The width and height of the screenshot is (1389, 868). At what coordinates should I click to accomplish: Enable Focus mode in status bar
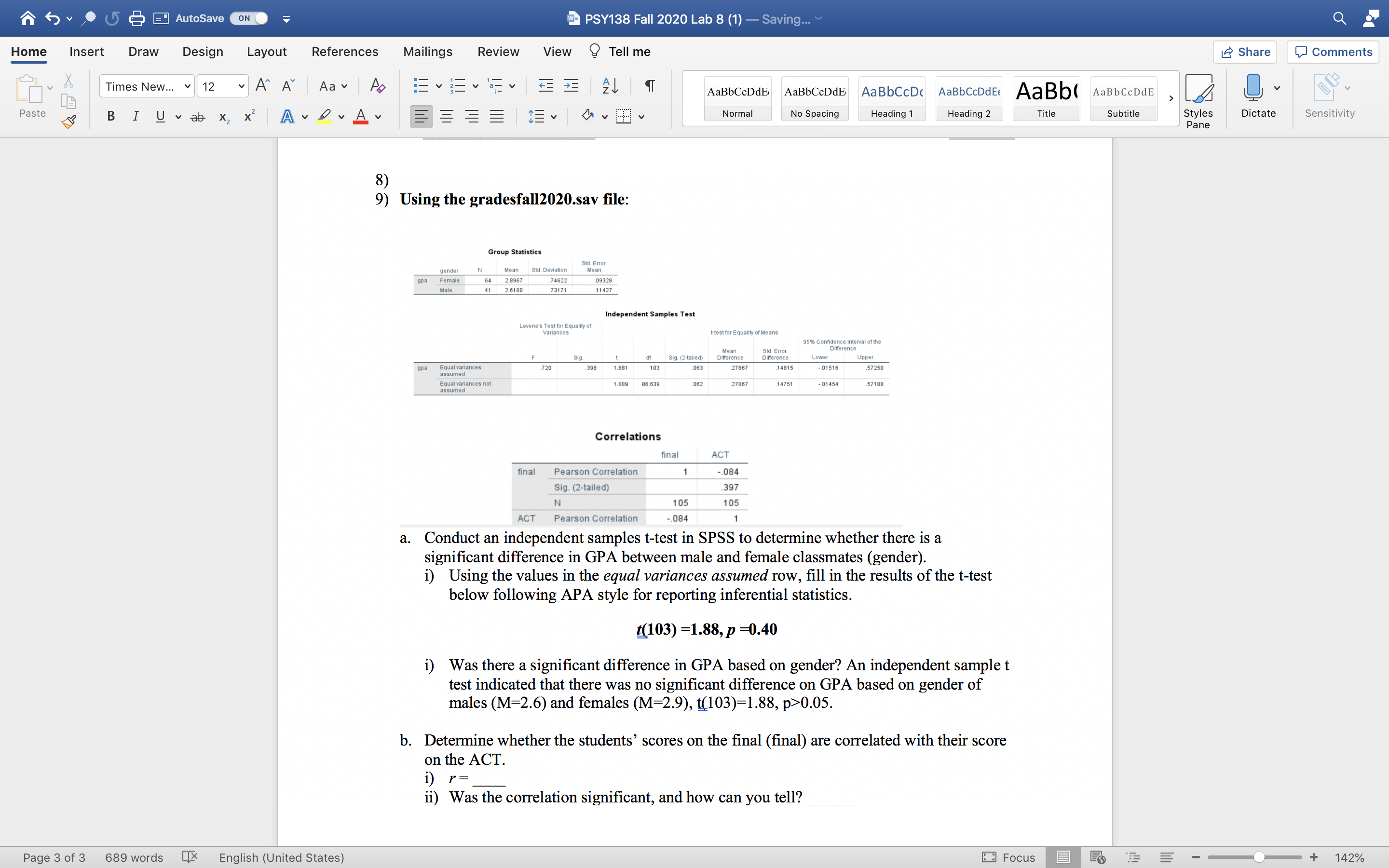1008,857
